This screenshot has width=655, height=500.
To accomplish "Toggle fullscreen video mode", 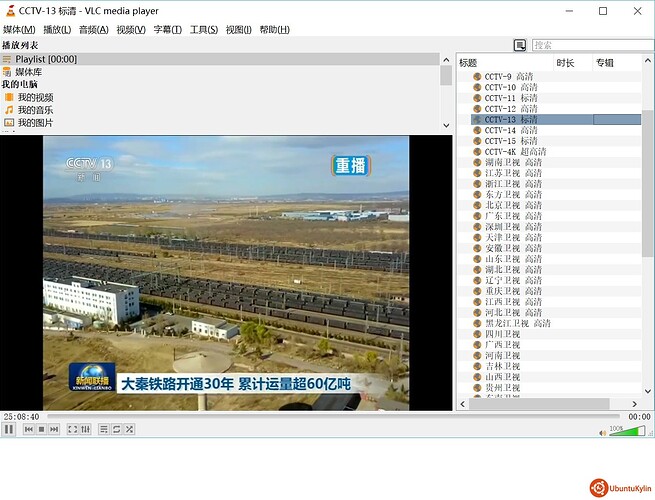I will [73, 429].
